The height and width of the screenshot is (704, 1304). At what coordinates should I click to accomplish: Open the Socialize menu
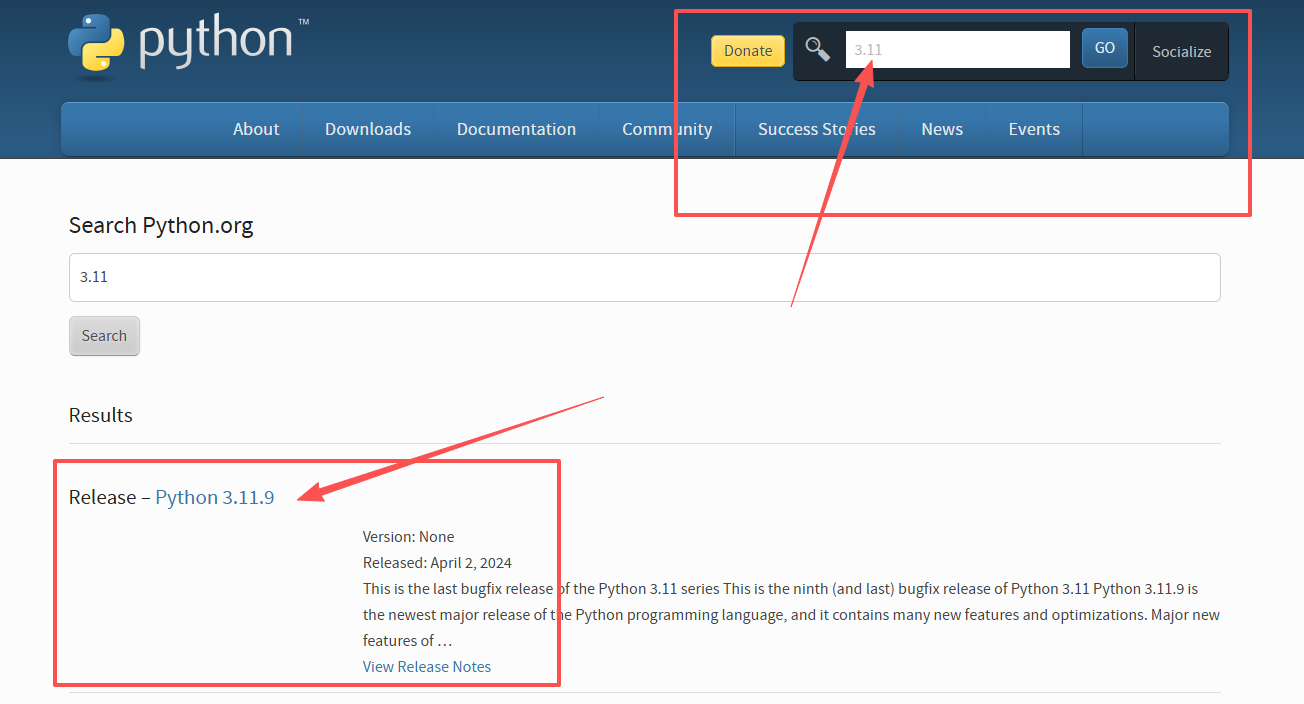[x=1181, y=52]
